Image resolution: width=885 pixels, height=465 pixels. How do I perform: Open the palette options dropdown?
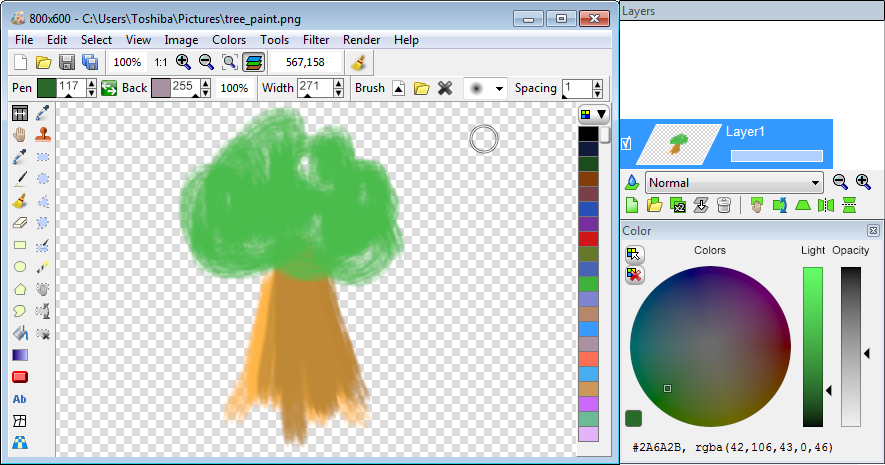(594, 115)
